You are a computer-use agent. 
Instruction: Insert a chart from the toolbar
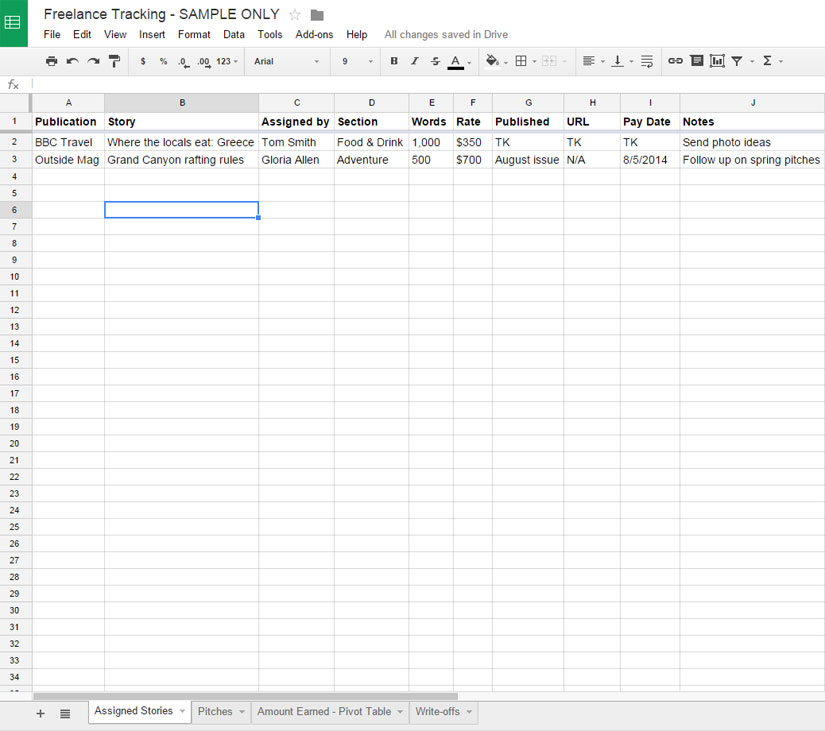click(717, 61)
